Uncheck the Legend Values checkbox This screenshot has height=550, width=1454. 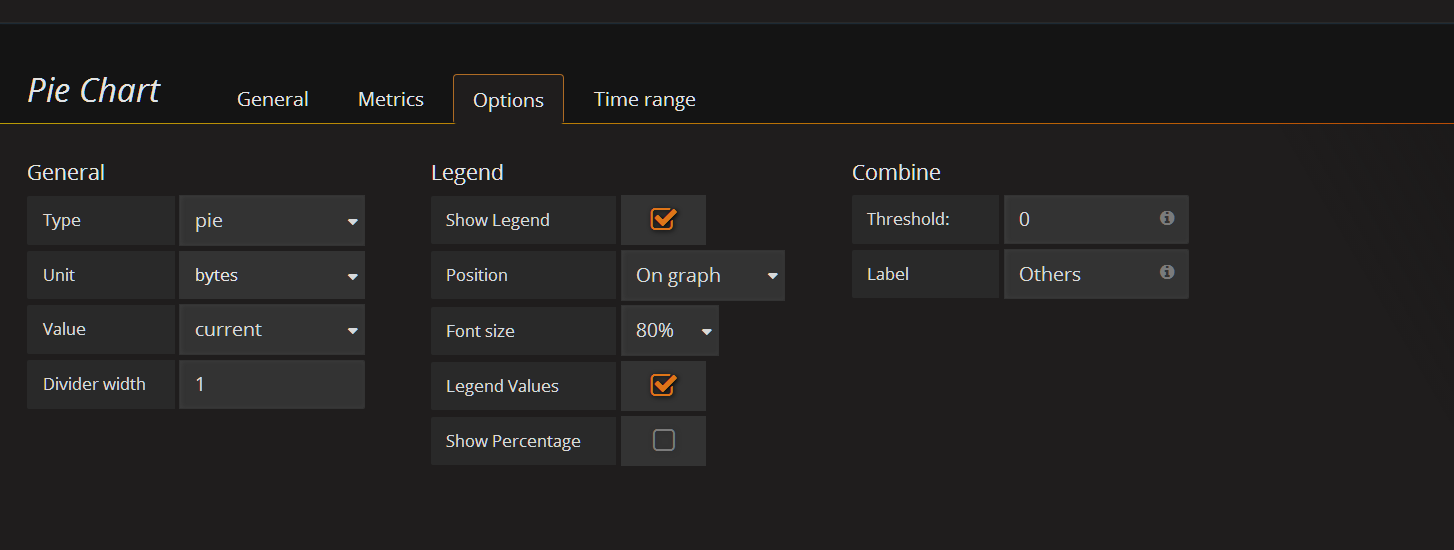pyautogui.click(x=663, y=386)
